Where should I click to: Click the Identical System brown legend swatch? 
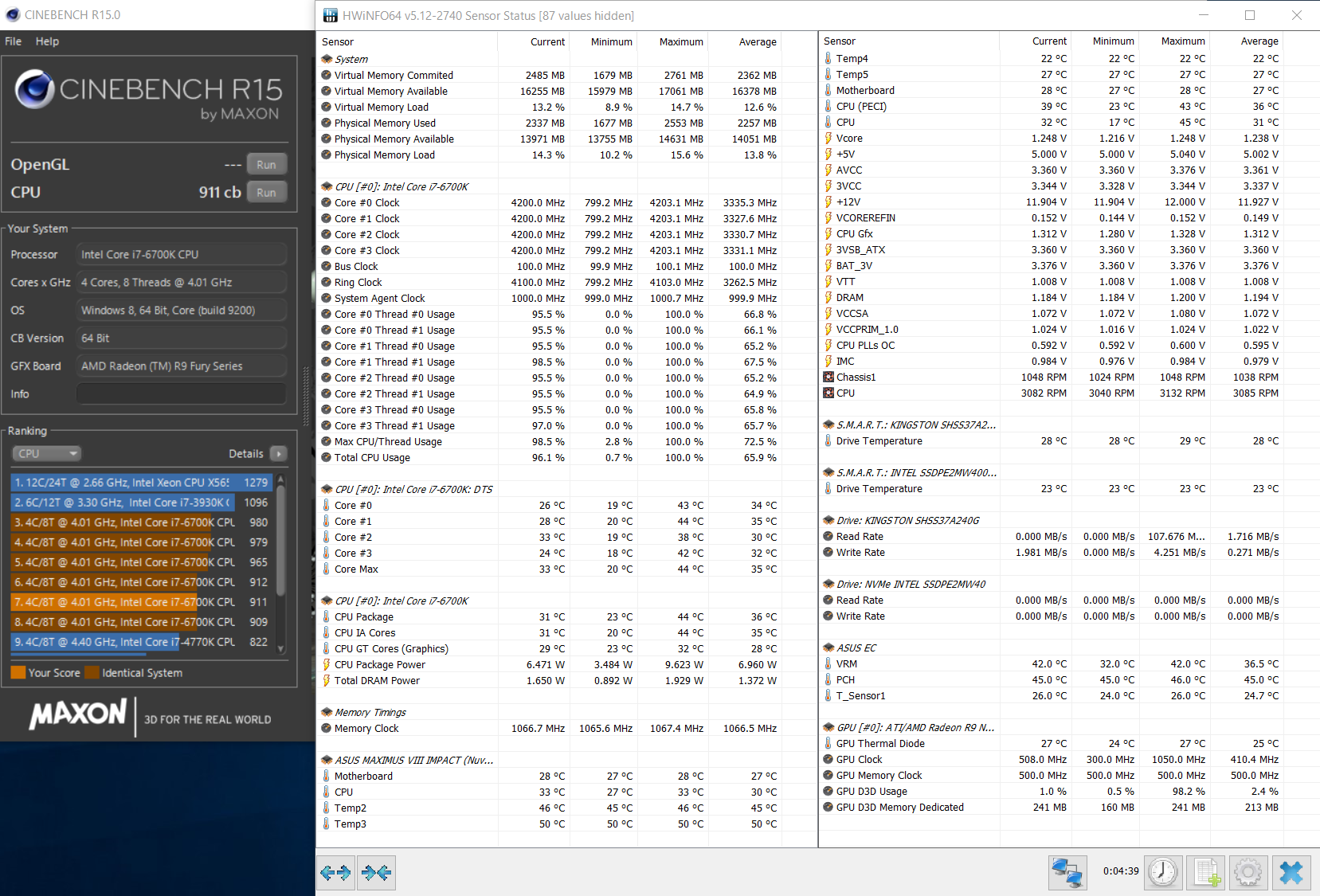(92, 673)
